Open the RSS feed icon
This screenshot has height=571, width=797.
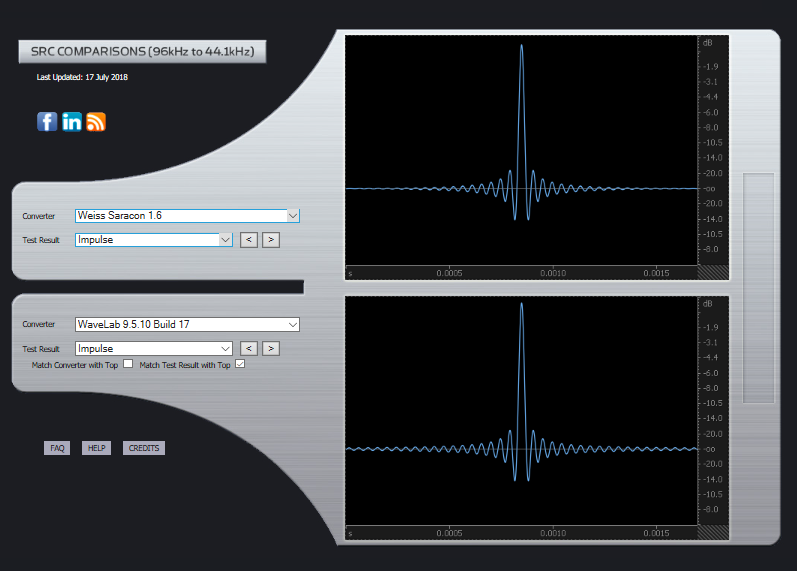pos(96,122)
